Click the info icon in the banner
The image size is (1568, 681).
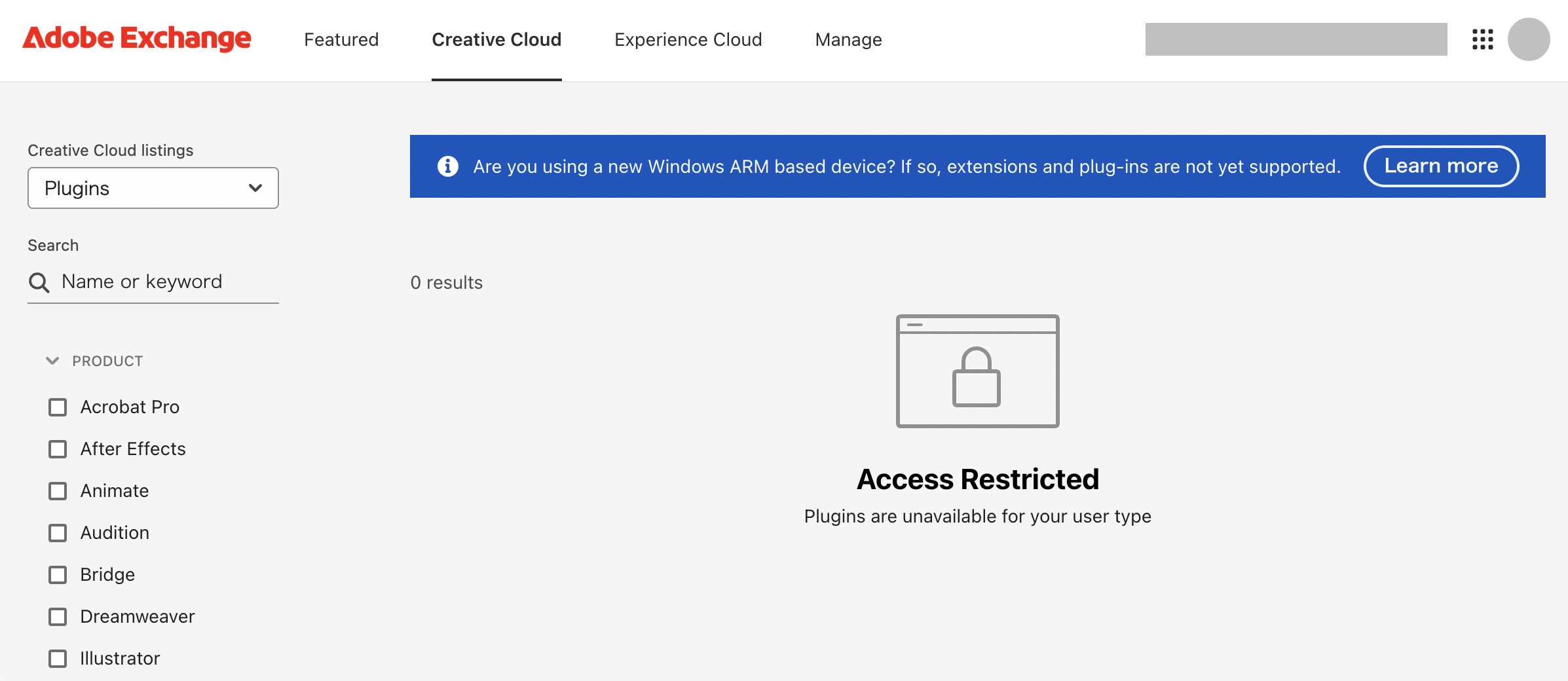pyautogui.click(x=448, y=166)
